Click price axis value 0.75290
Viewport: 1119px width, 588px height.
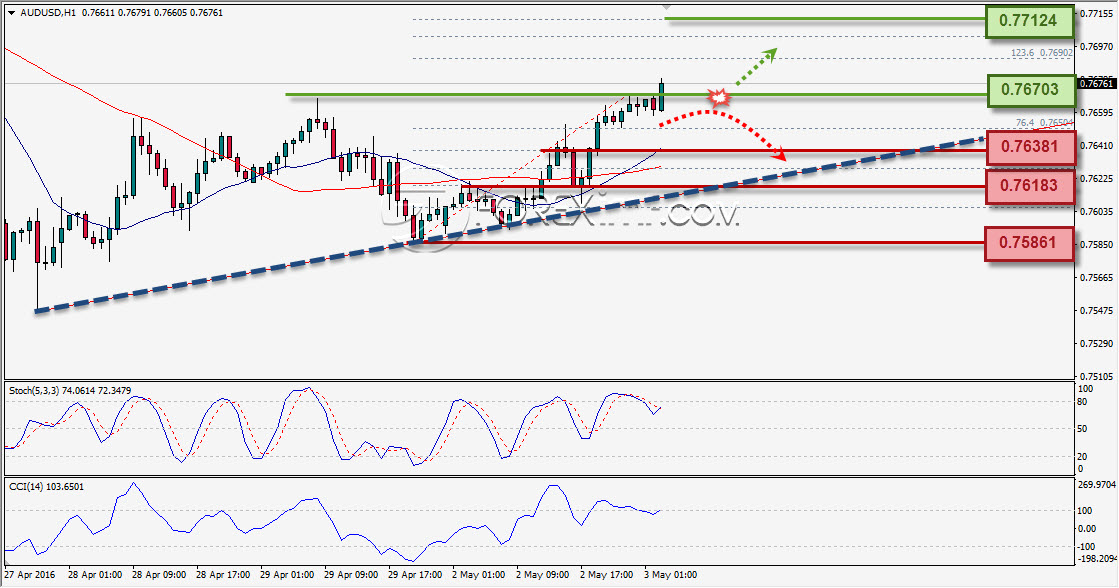coord(1097,344)
